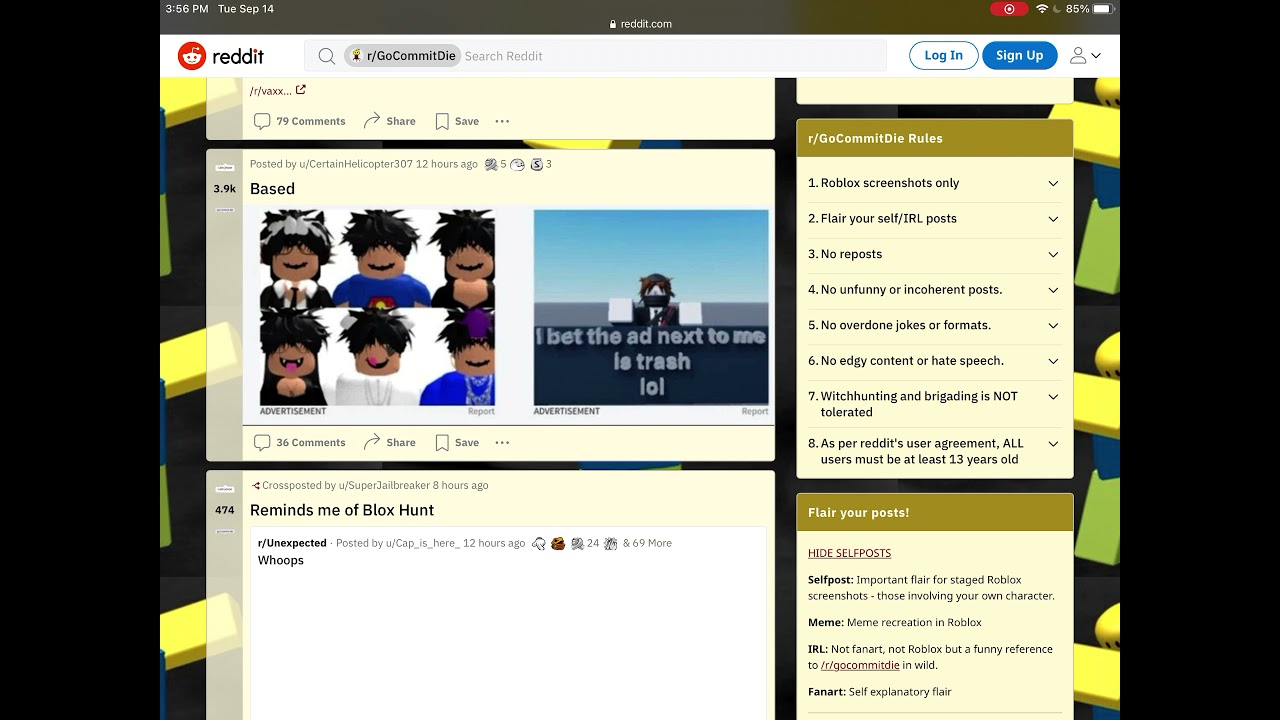Open u/Cap_is_here_'s profile
The width and height of the screenshot is (1280, 720).
[423, 543]
